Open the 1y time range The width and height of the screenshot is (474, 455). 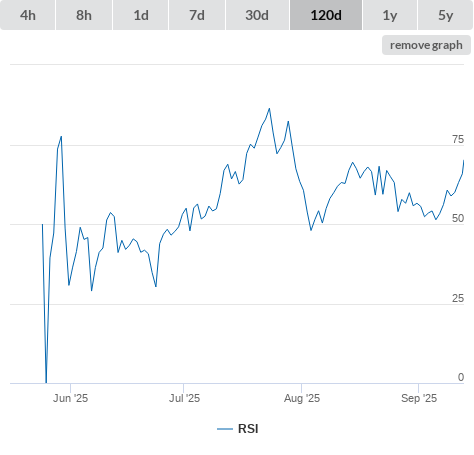coord(390,15)
